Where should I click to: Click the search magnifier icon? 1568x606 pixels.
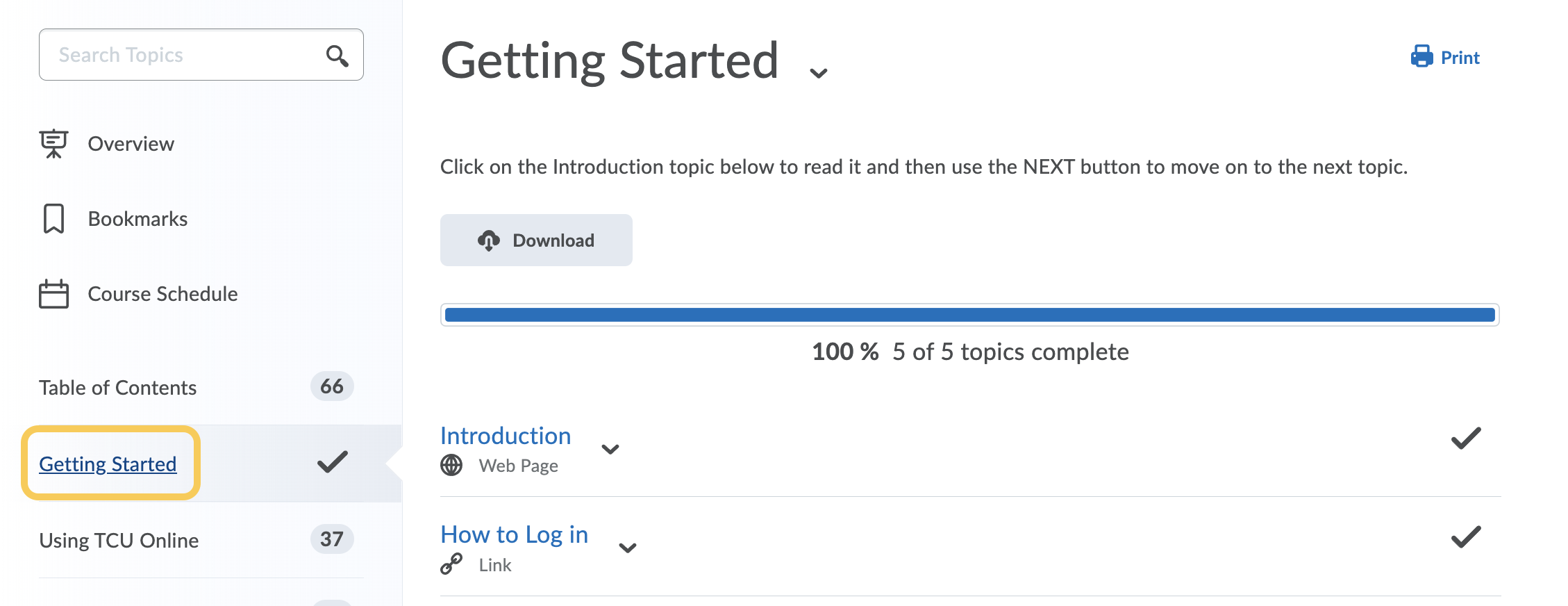click(337, 55)
